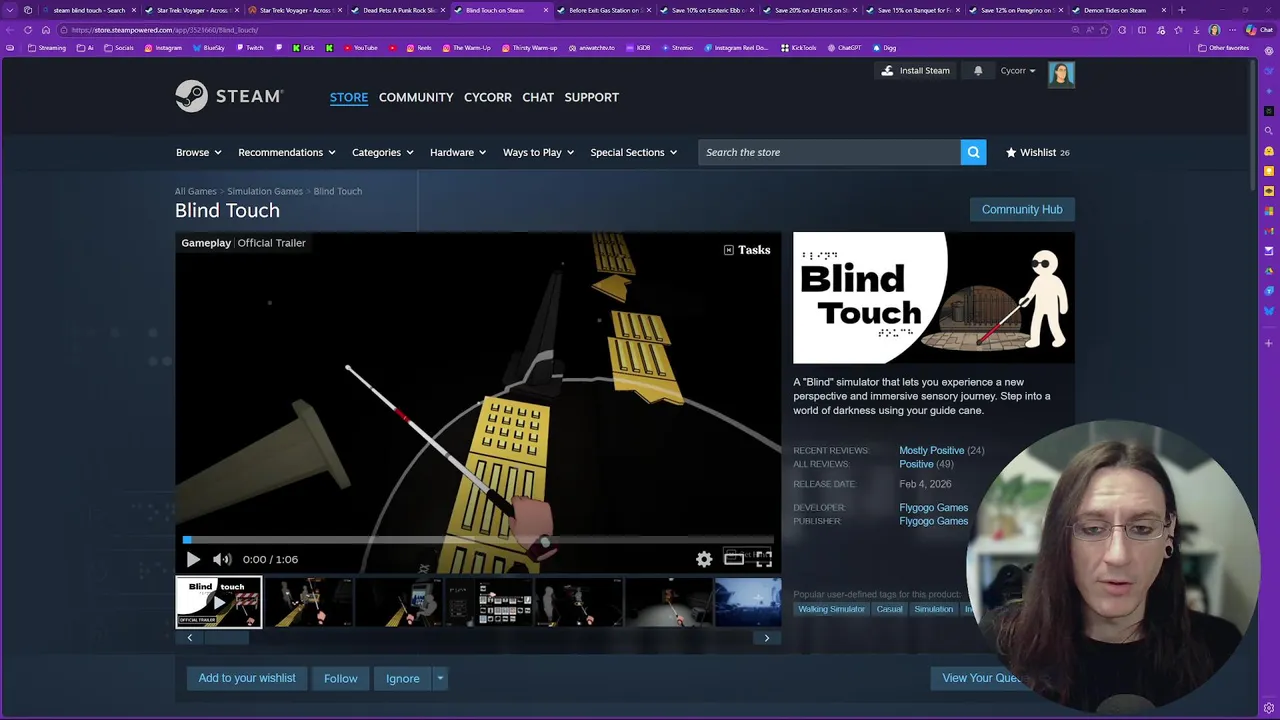
Task: Select the official trailer thumbnail
Action: [218, 602]
